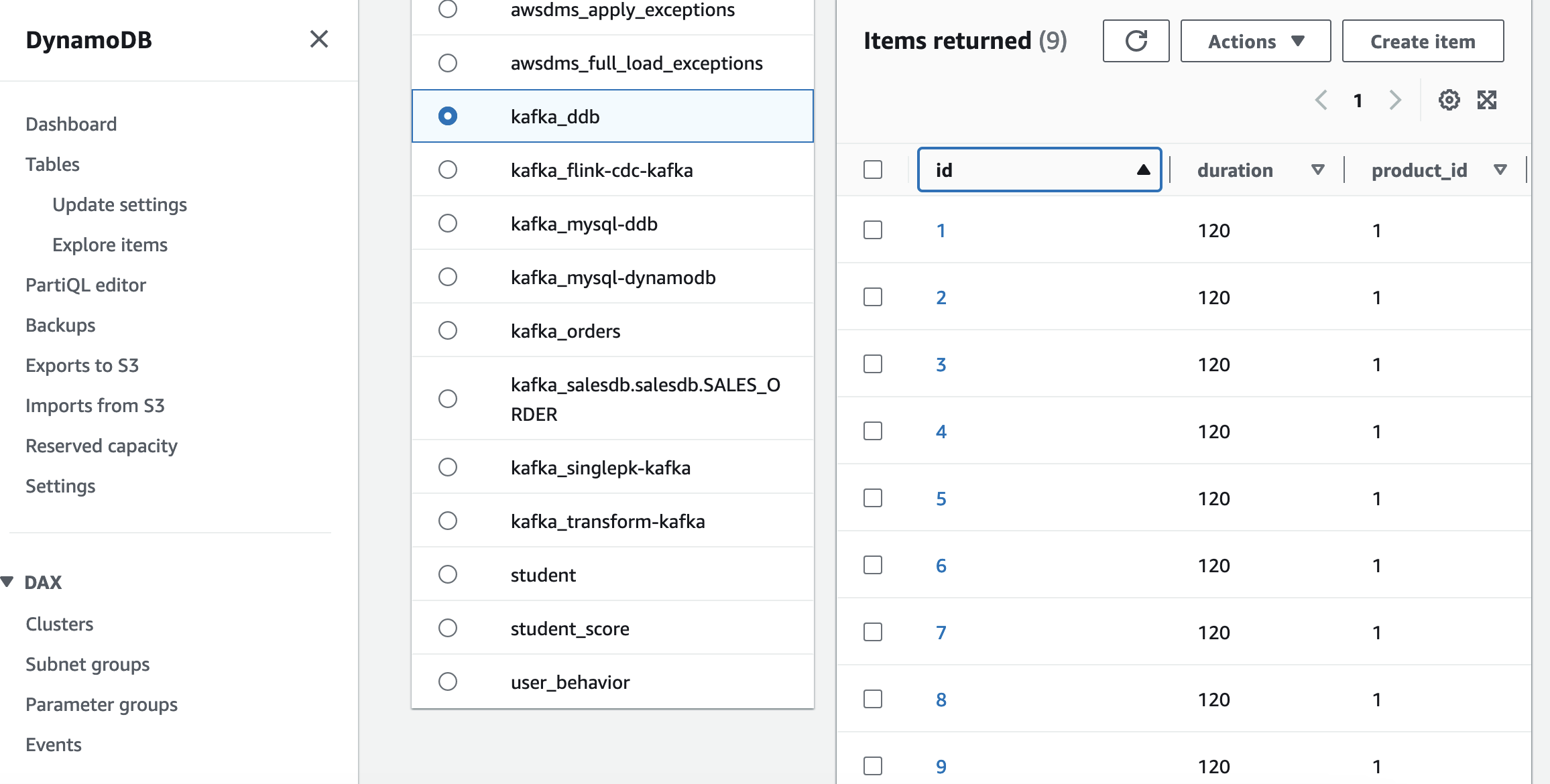Open Update settings under Tables
Screen dimensions: 1550x784
(119, 204)
